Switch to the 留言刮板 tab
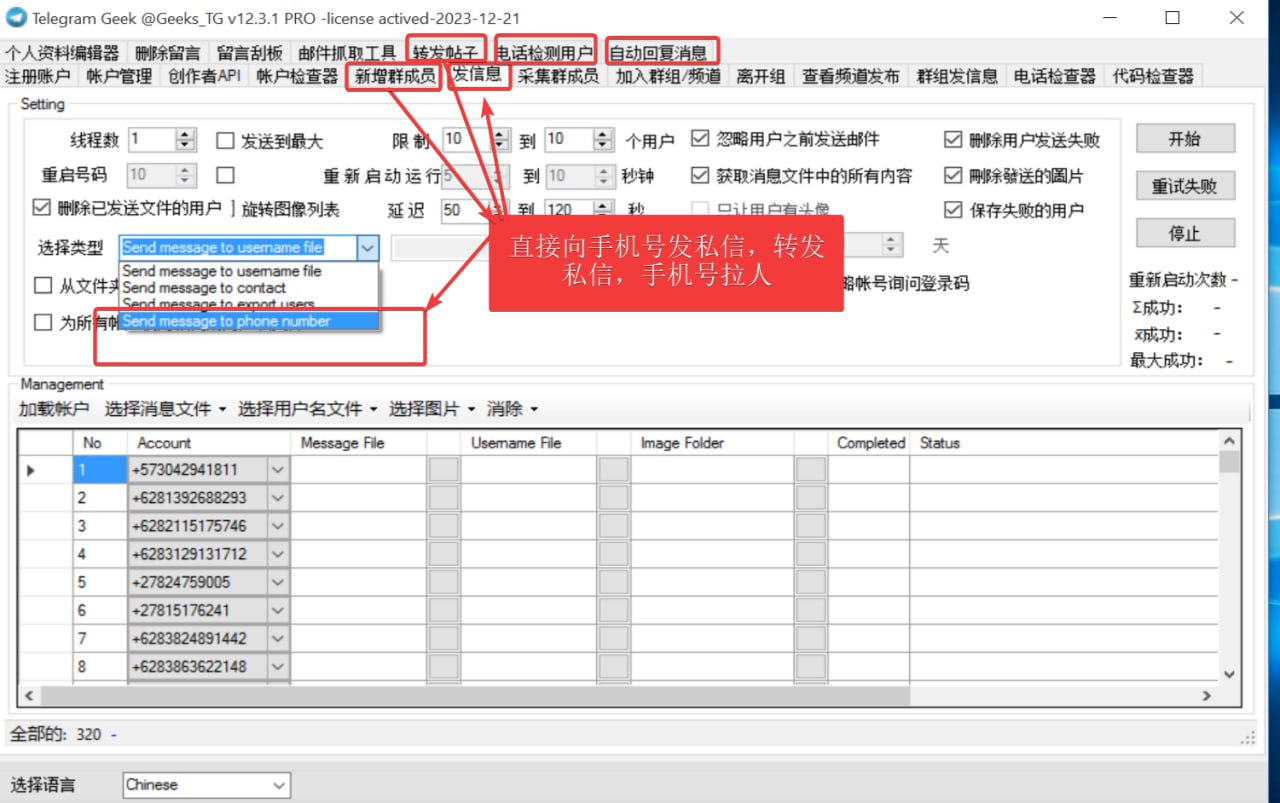This screenshot has height=803, width=1280. [249, 53]
